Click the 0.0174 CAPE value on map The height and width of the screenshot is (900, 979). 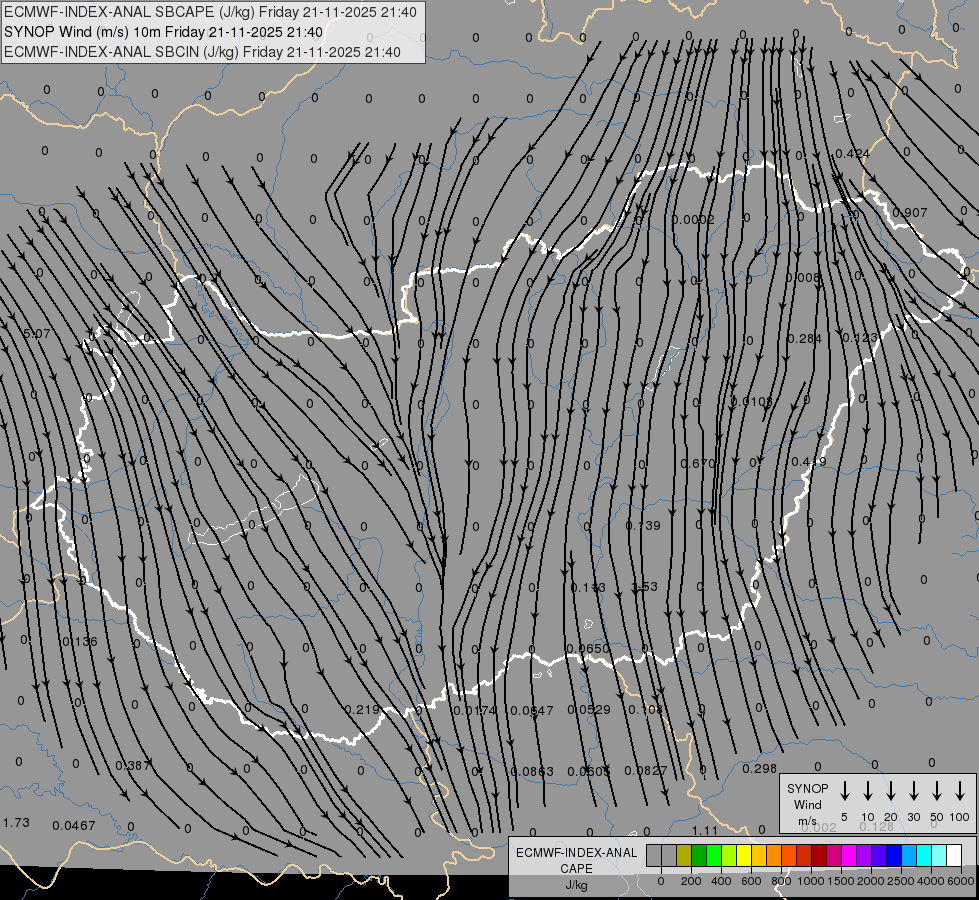click(x=475, y=710)
